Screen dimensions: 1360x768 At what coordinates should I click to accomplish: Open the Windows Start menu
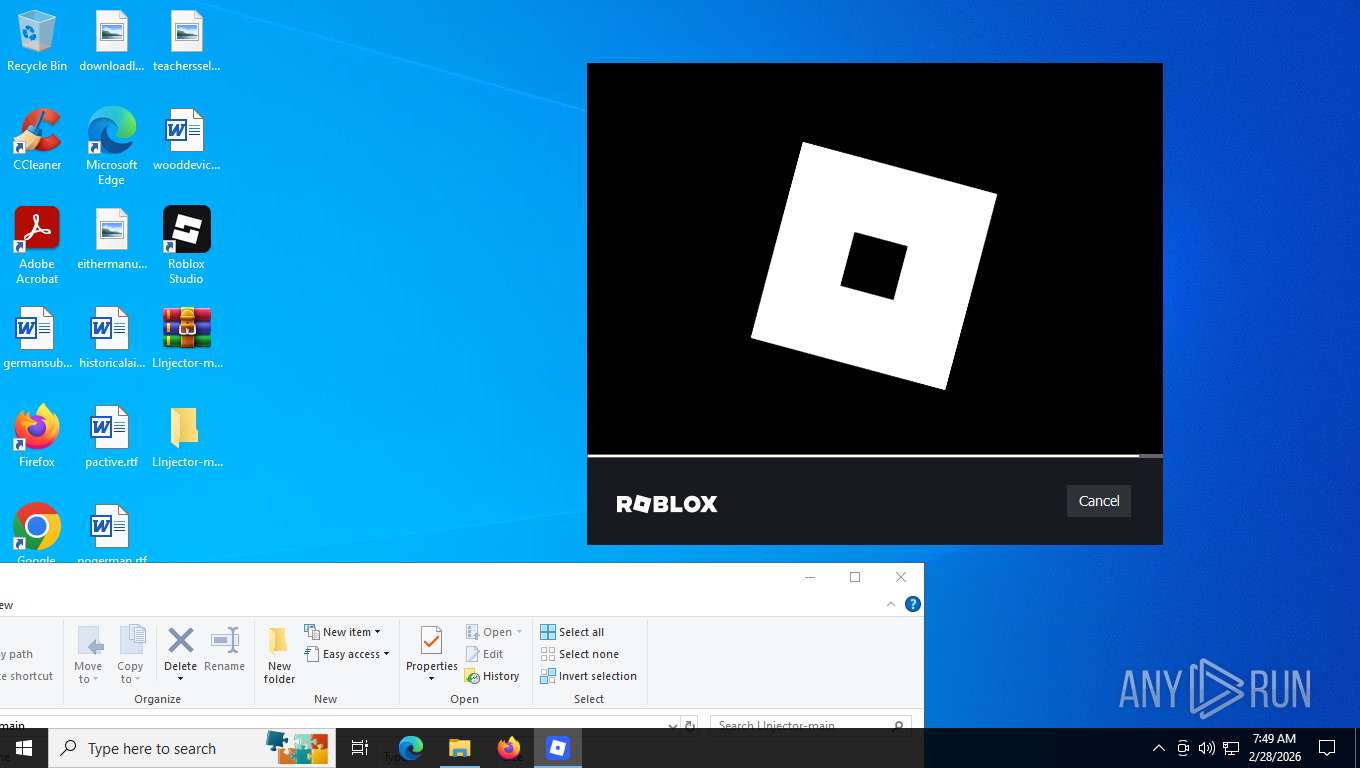pyautogui.click(x=24, y=748)
